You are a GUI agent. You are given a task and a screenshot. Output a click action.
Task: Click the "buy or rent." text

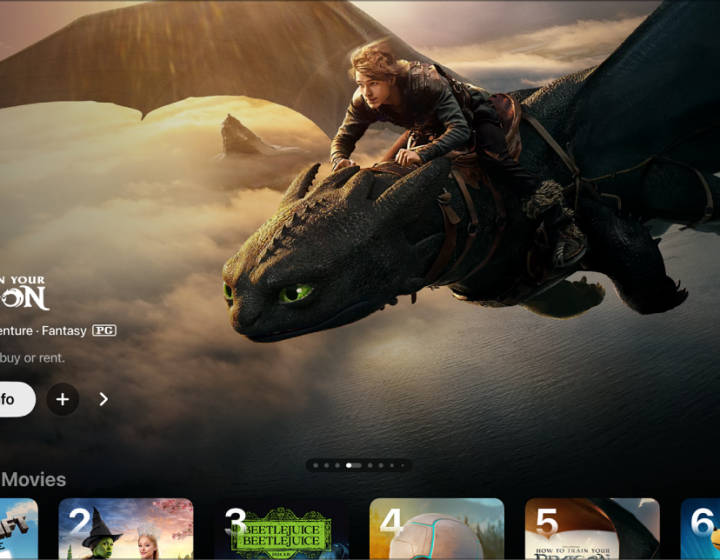32,358
